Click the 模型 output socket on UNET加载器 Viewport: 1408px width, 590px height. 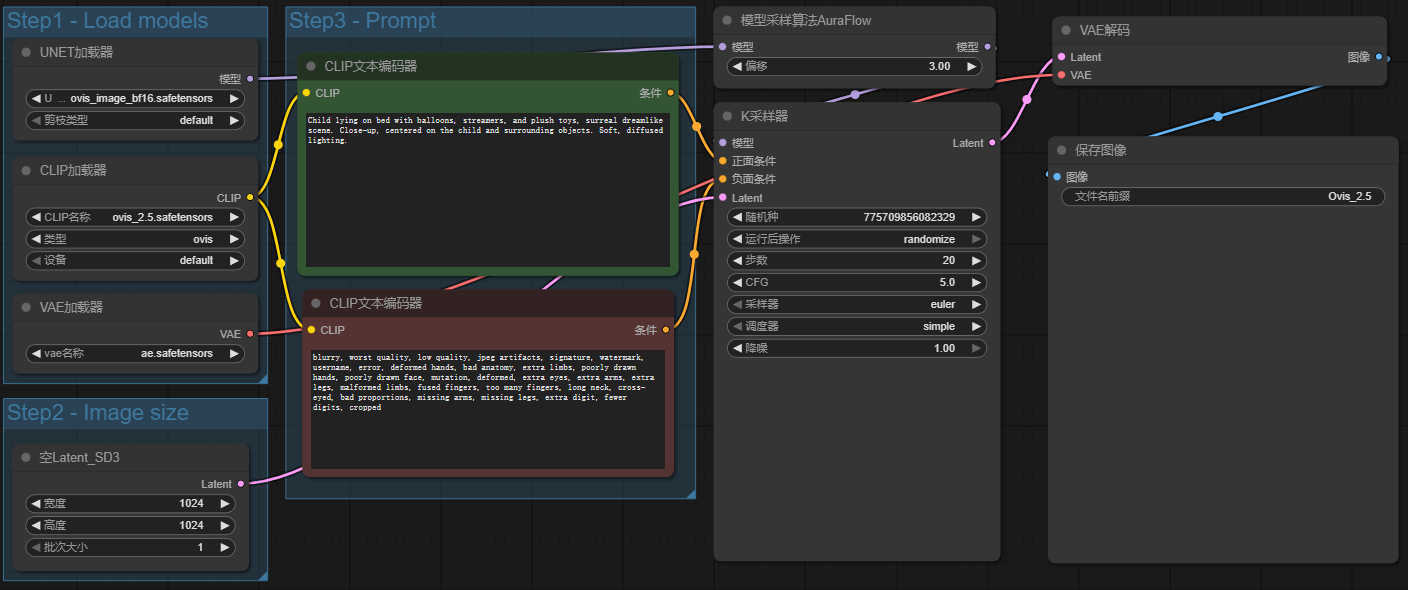pos(250,78)
